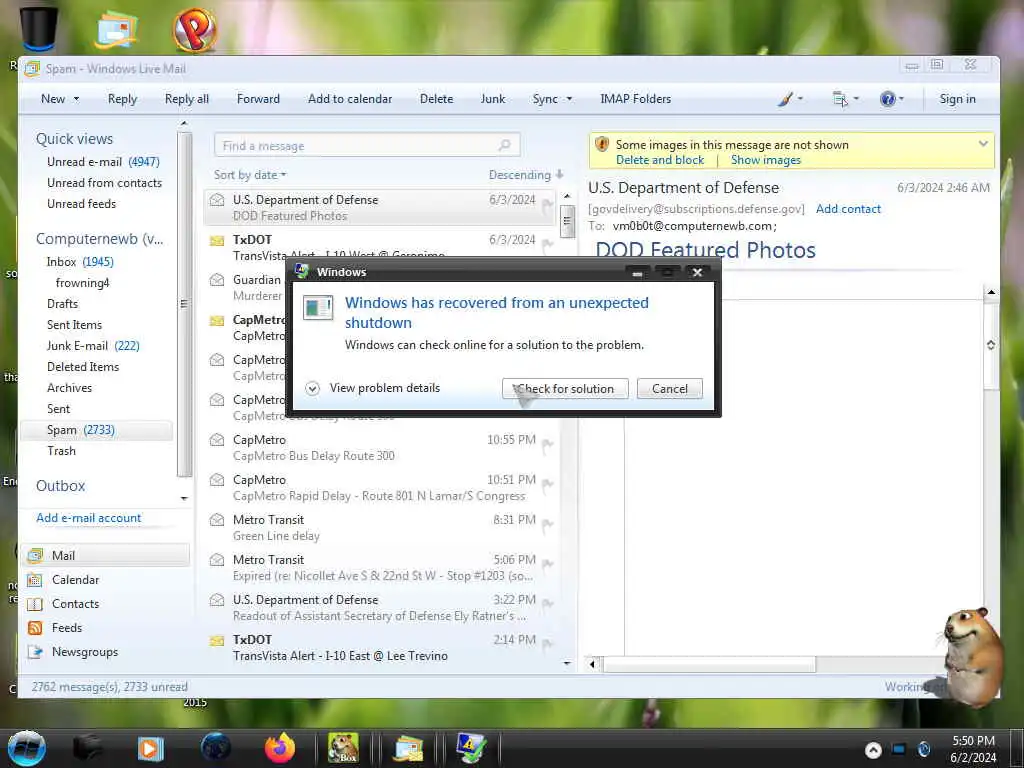
Task: Open Unread e-mail quick view
Action: pos(103,162)
